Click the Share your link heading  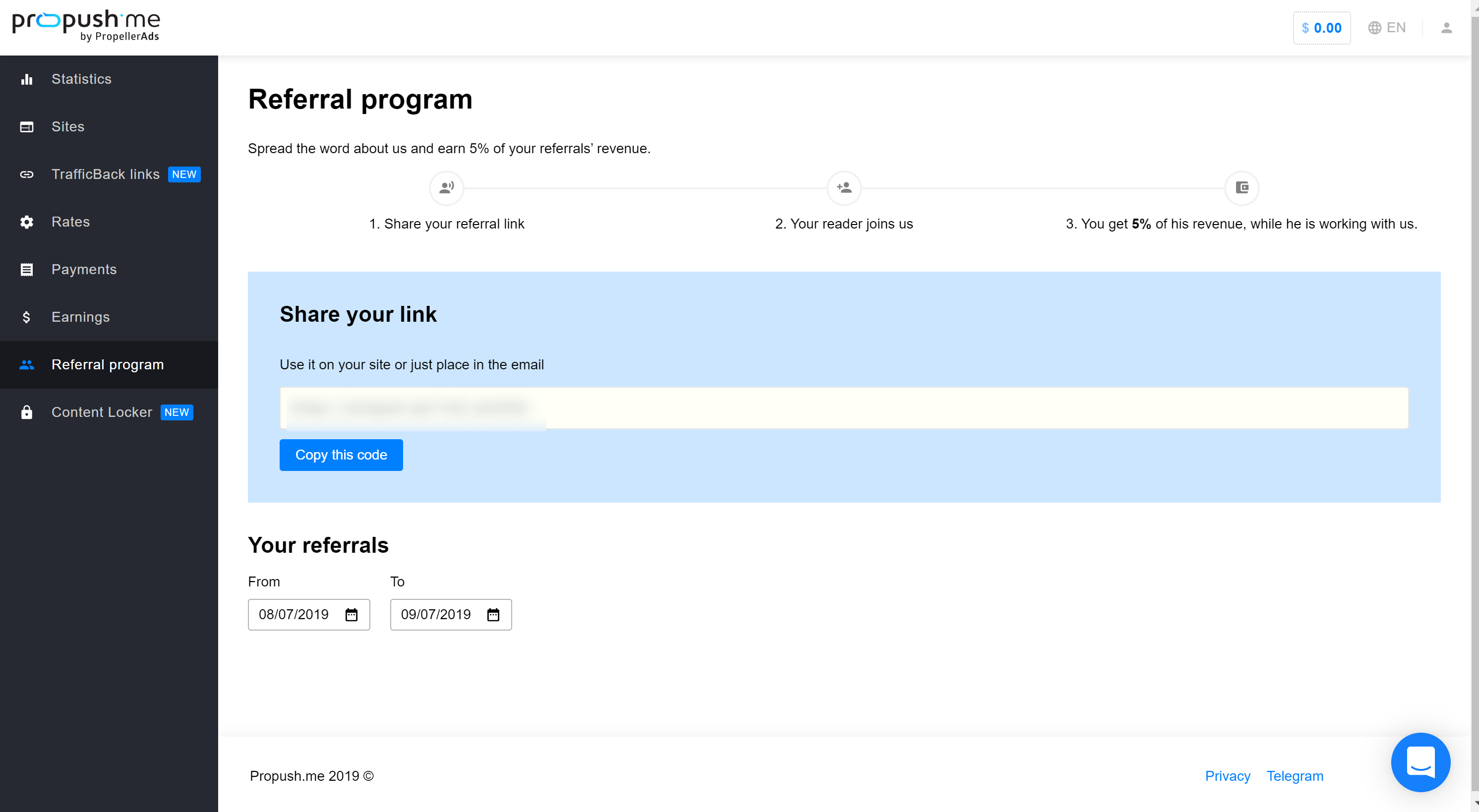pyautogui.click(x=358, y=314)
